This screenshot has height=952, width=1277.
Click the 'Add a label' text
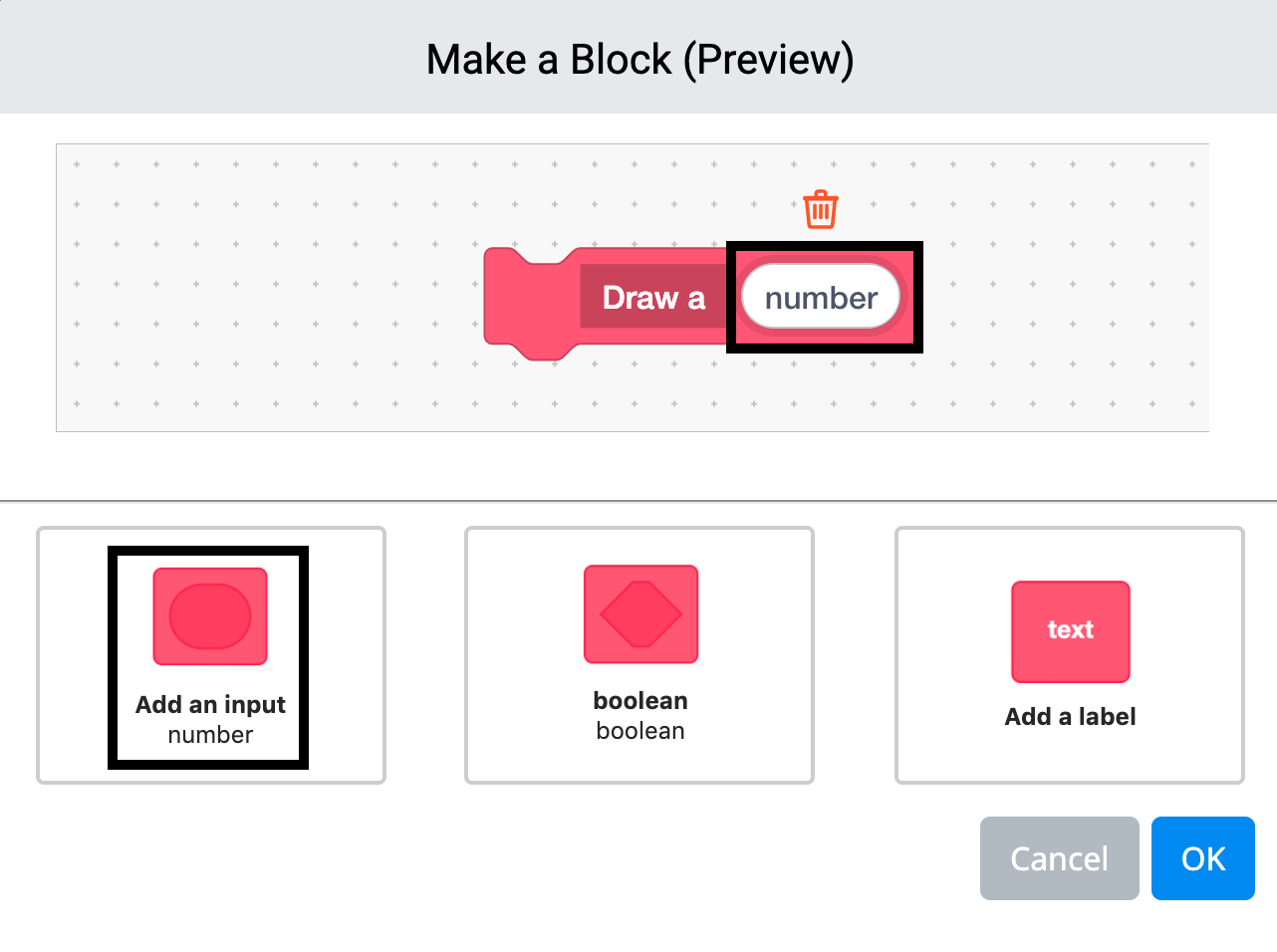click(1070, 716)
